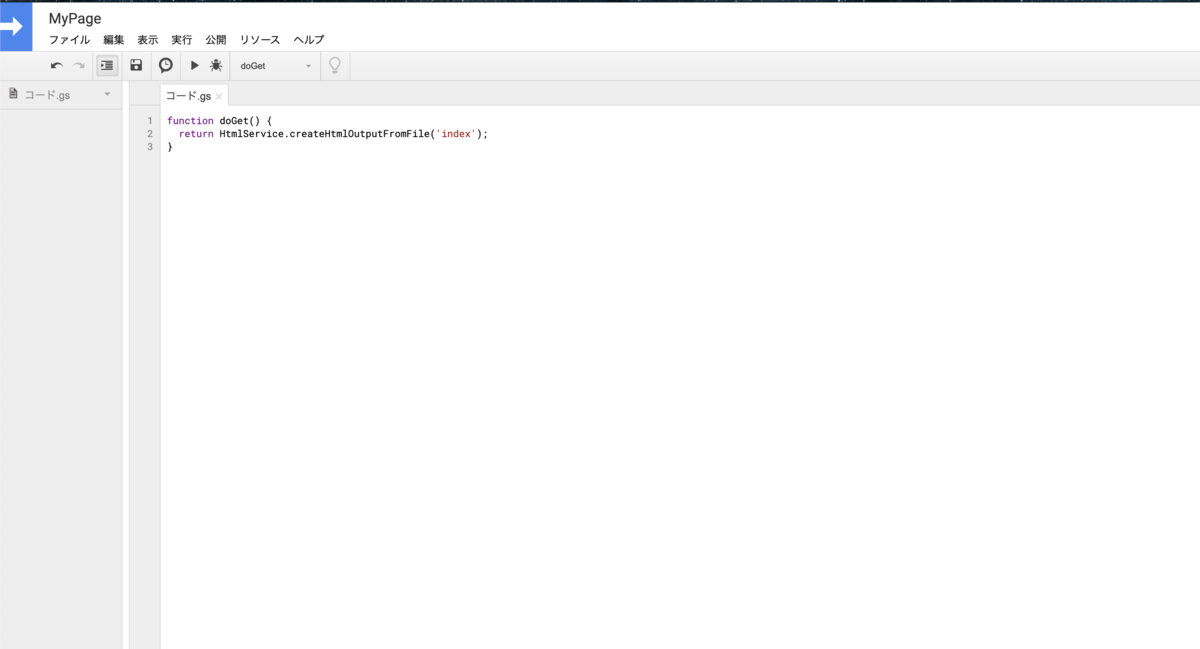The height and width of the screenshot is (649, 1200).
Task: Open the リソース menu
Action: (x=260, y=40)
